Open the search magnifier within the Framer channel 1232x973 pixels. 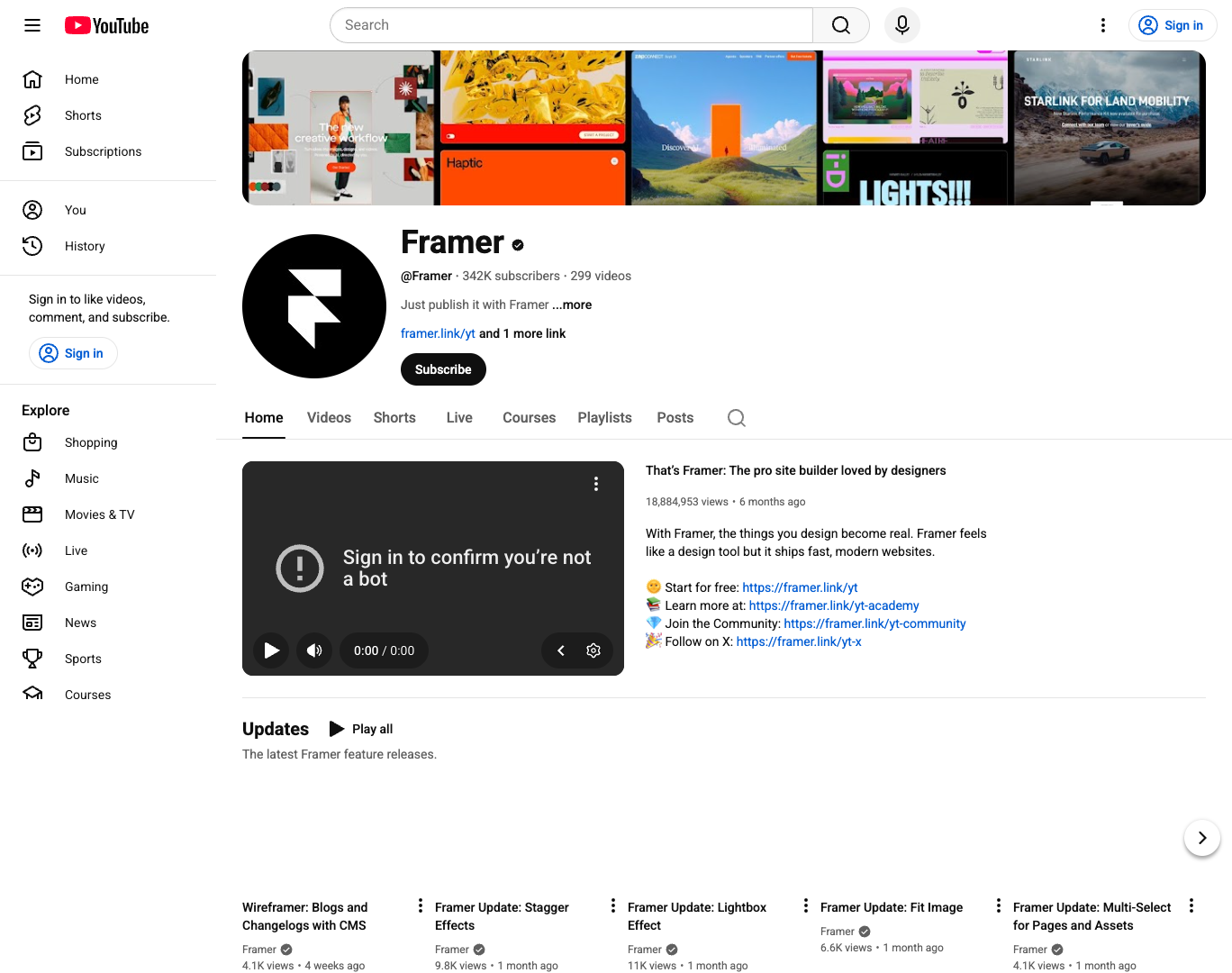[736, 417]
